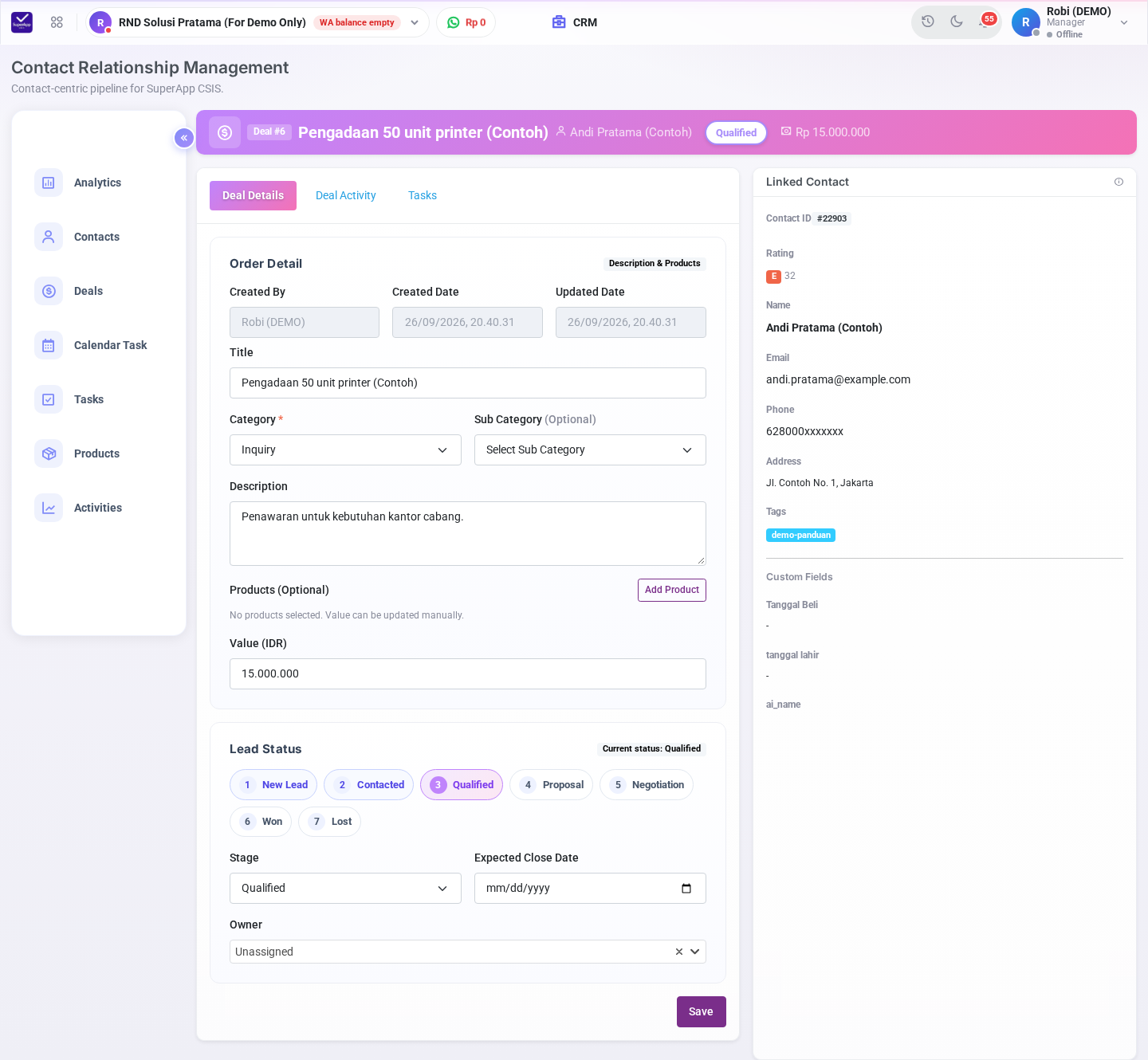The image size is (1148, 1060).
Task: Open the Robi (DEMO) user menu
Action: pyautogui.click(x=1071, y=22)
